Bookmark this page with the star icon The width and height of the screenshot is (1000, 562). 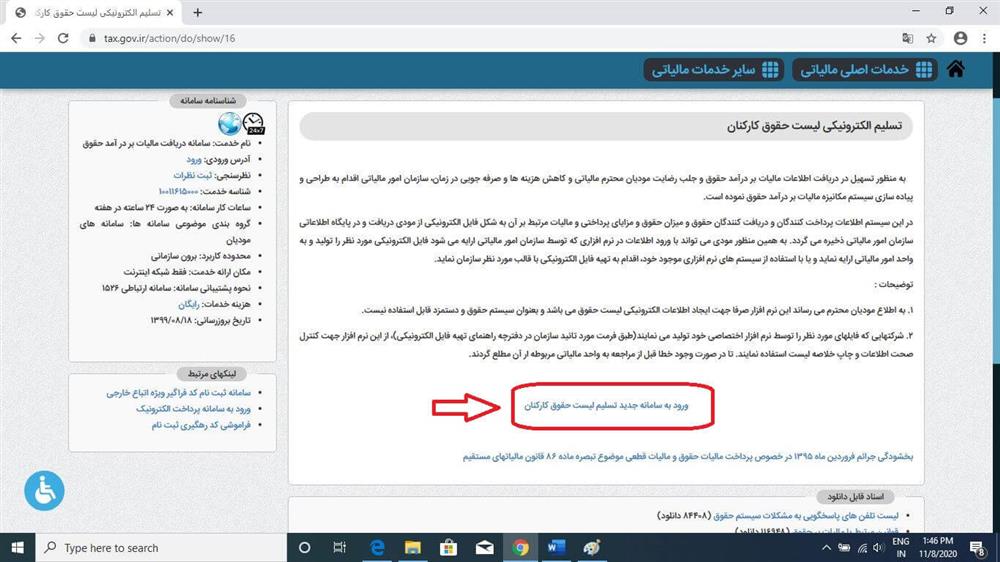[x=931, y=38]
